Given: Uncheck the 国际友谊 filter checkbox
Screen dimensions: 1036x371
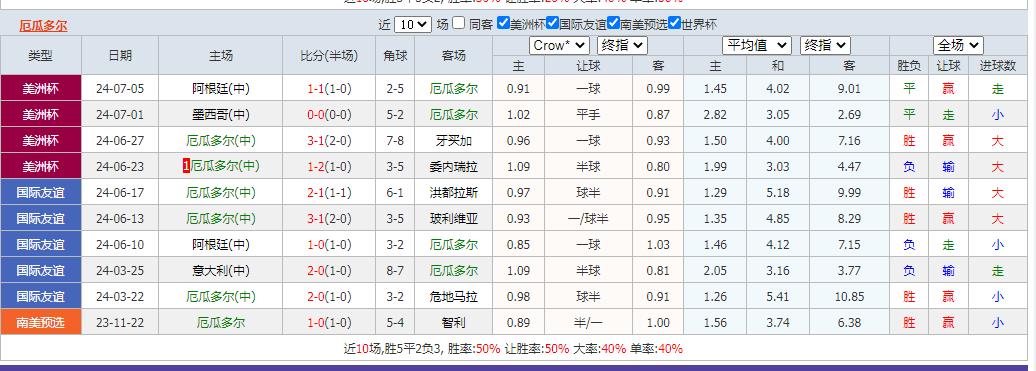Looking at the screenshot, I should point(553,23).
